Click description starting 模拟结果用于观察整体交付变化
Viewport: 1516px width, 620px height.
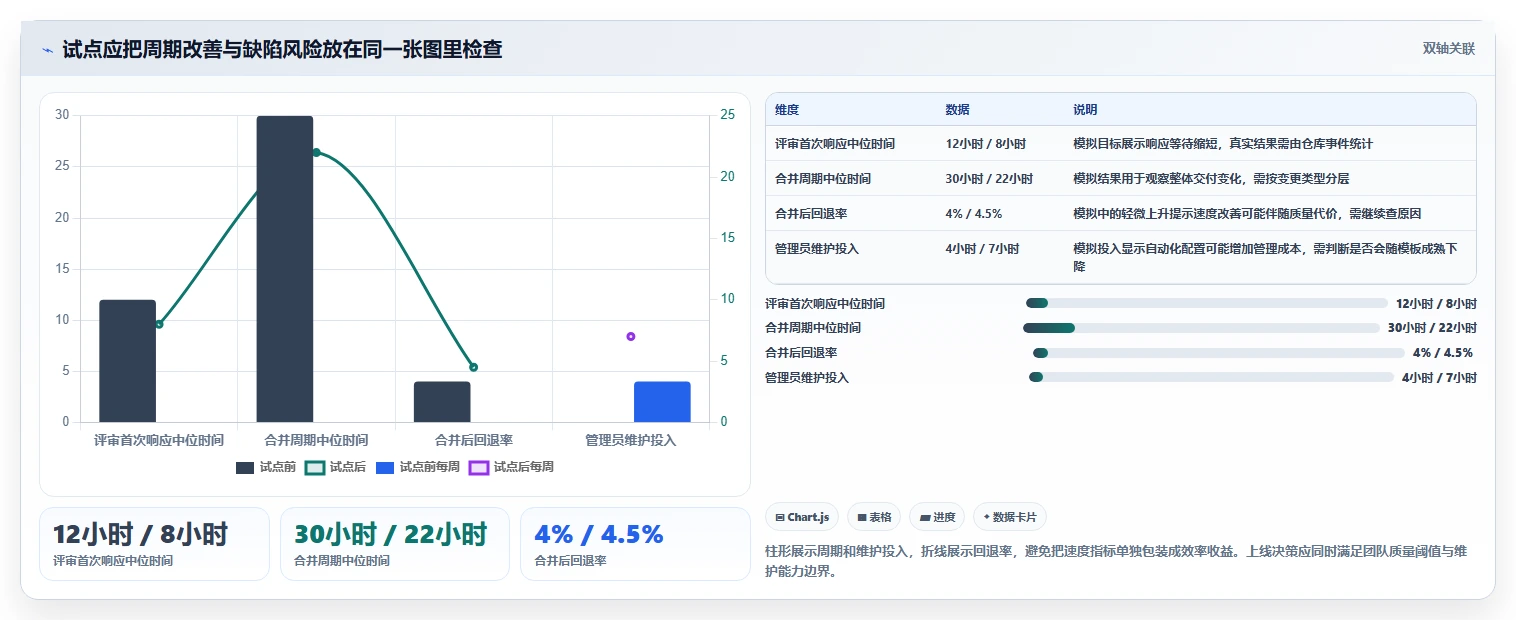(1211, 179)
